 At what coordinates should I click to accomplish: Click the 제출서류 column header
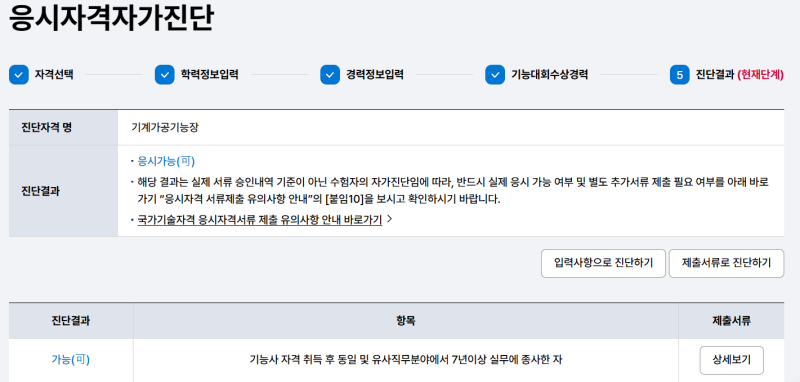coord(731,321)
